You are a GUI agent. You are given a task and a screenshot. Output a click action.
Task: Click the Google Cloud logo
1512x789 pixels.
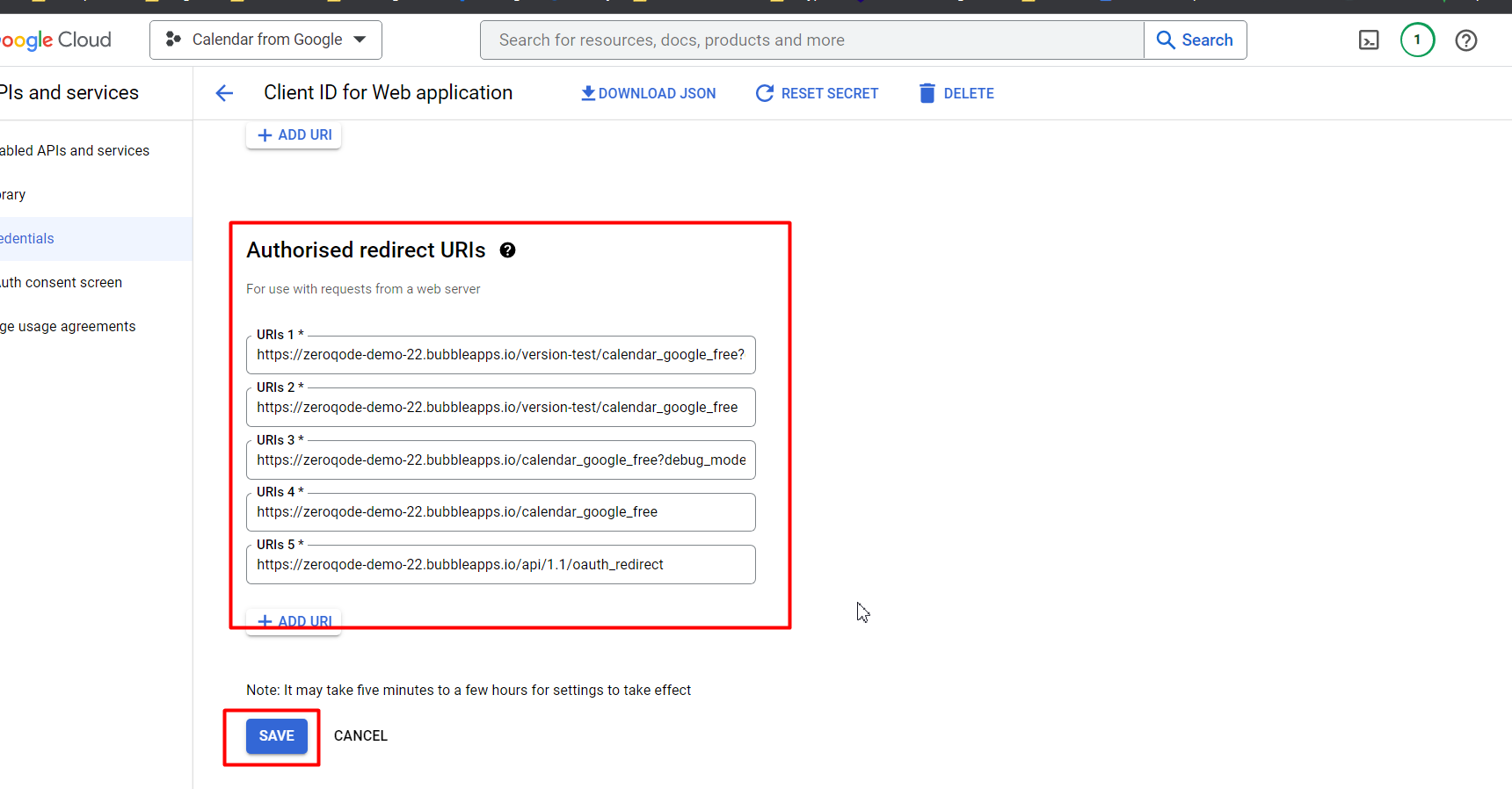click(x=55, y=40)
